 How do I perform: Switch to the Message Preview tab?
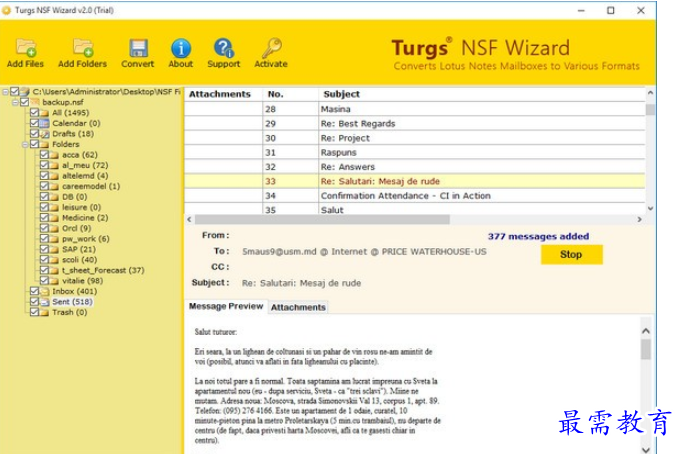pos(226,306)
